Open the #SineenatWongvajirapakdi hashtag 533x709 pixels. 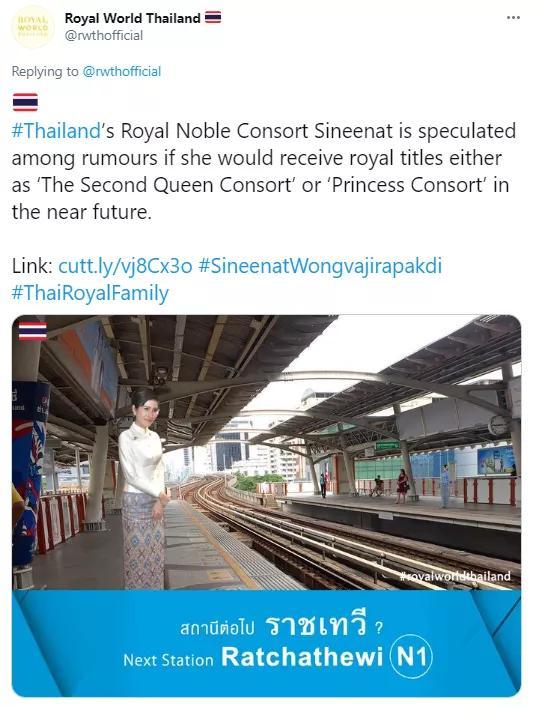click(x=320, y=266)
